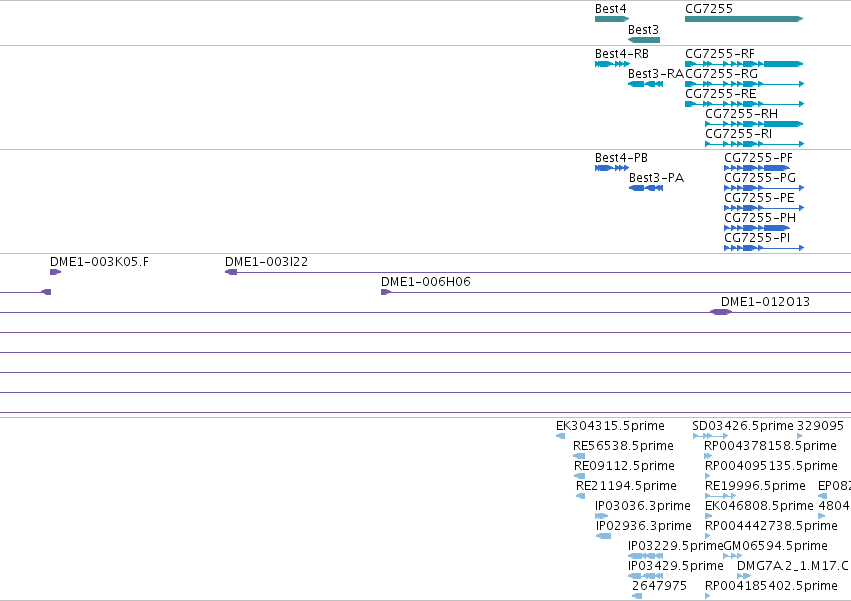Screen dimensions: 851x601
Task: Select EST RE09112.5prime label
Action: pyautogui.click(x=624, y=466)
